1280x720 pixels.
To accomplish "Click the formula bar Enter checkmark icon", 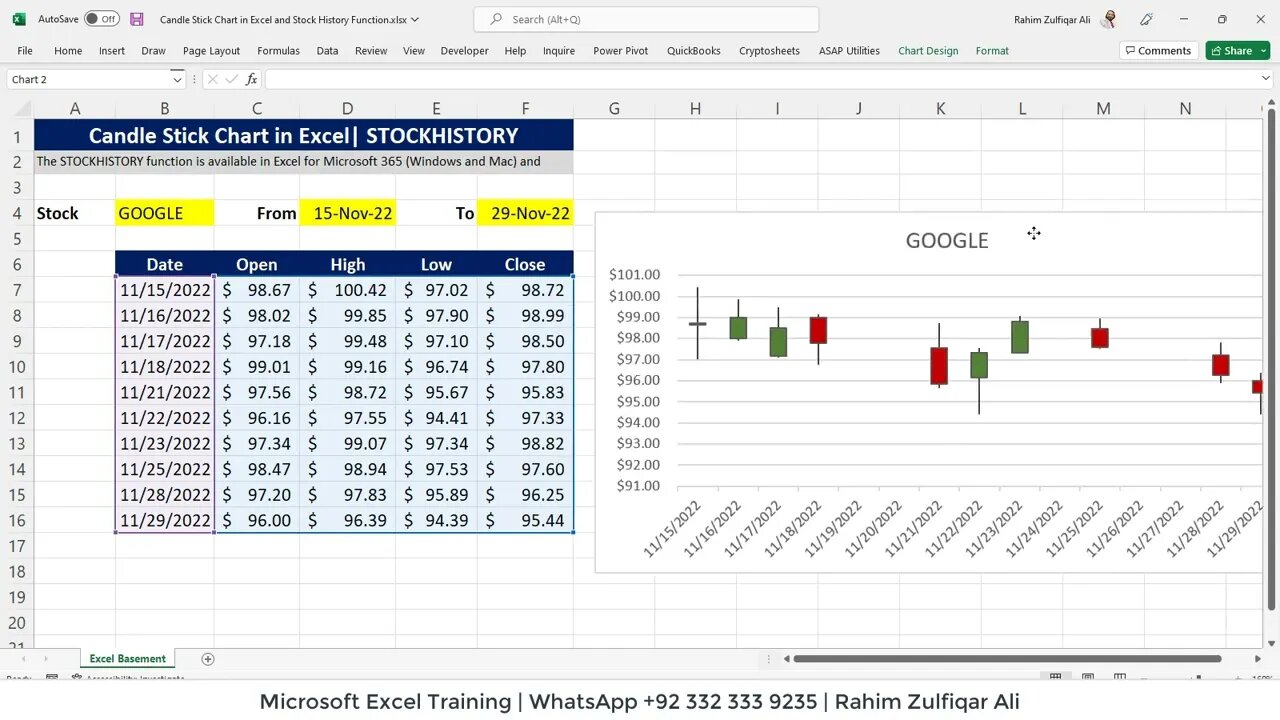I will [x=232, y=79].
